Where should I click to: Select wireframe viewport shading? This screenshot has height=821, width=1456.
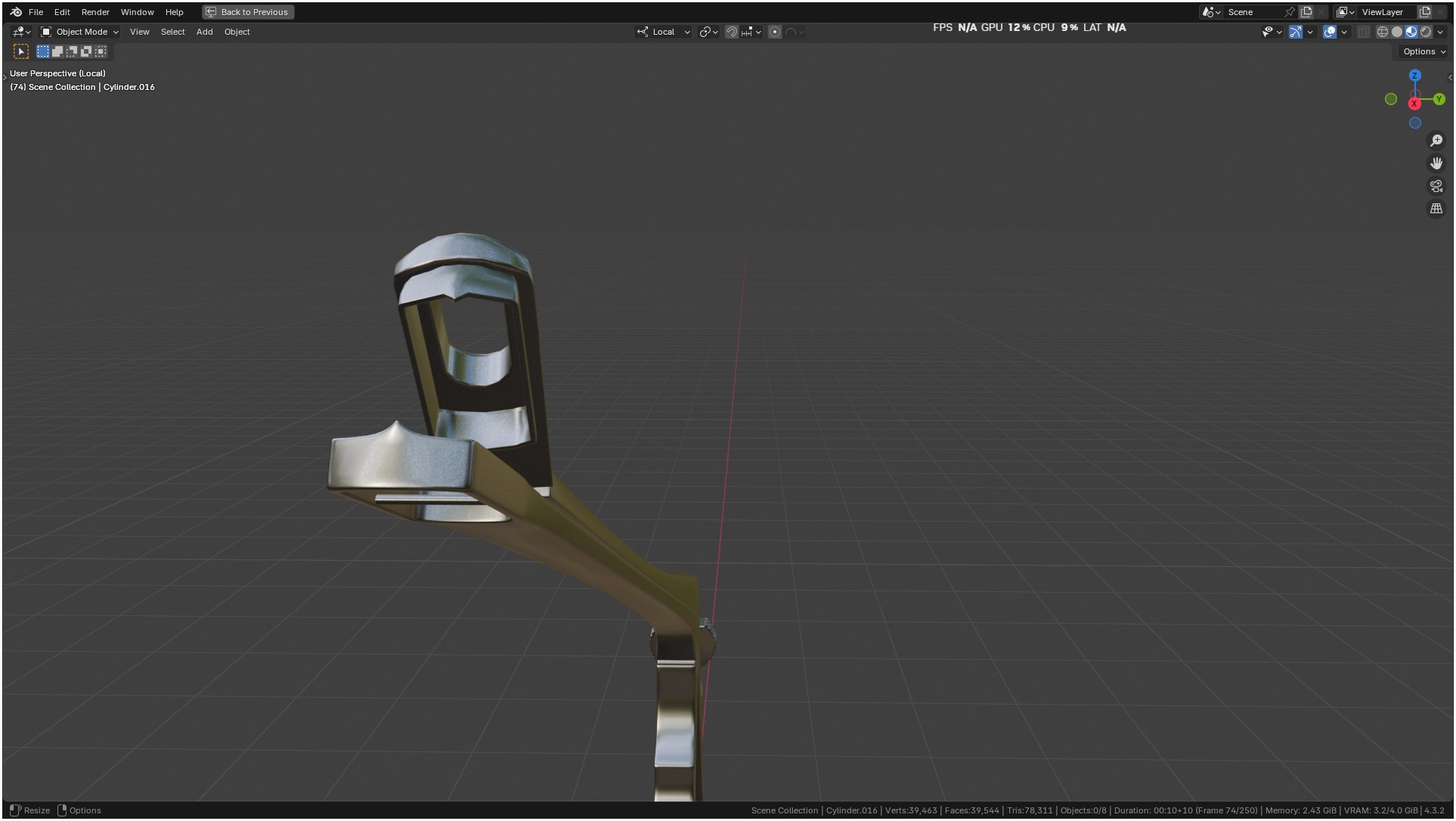(1382, 32)
